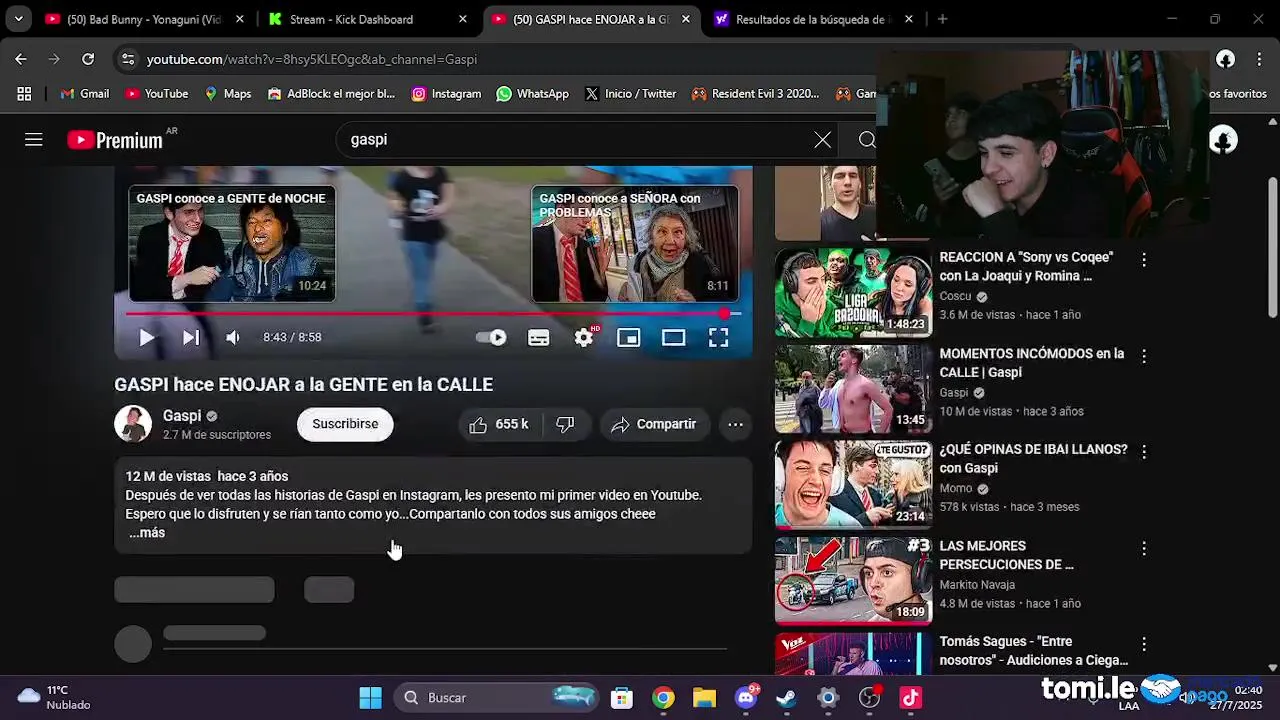The height and width of the screenshot is (720, 1280).
Task: Switch to the Resultados de la búsqueda tab
Action: pyautogui.click(x=812, y=19)
